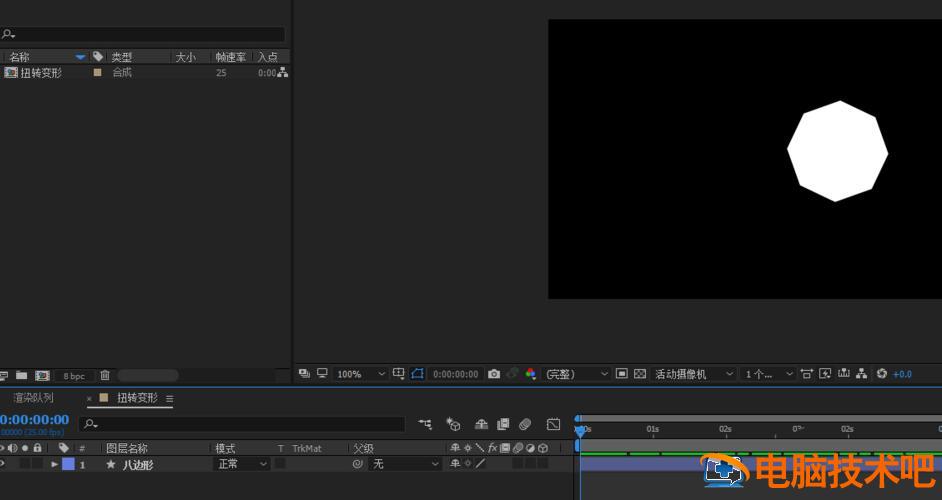Image resolution: width=942 pixels, height=500 pixels.
Task: Toggle region of interest in the viewer
Action: point(418,374)
